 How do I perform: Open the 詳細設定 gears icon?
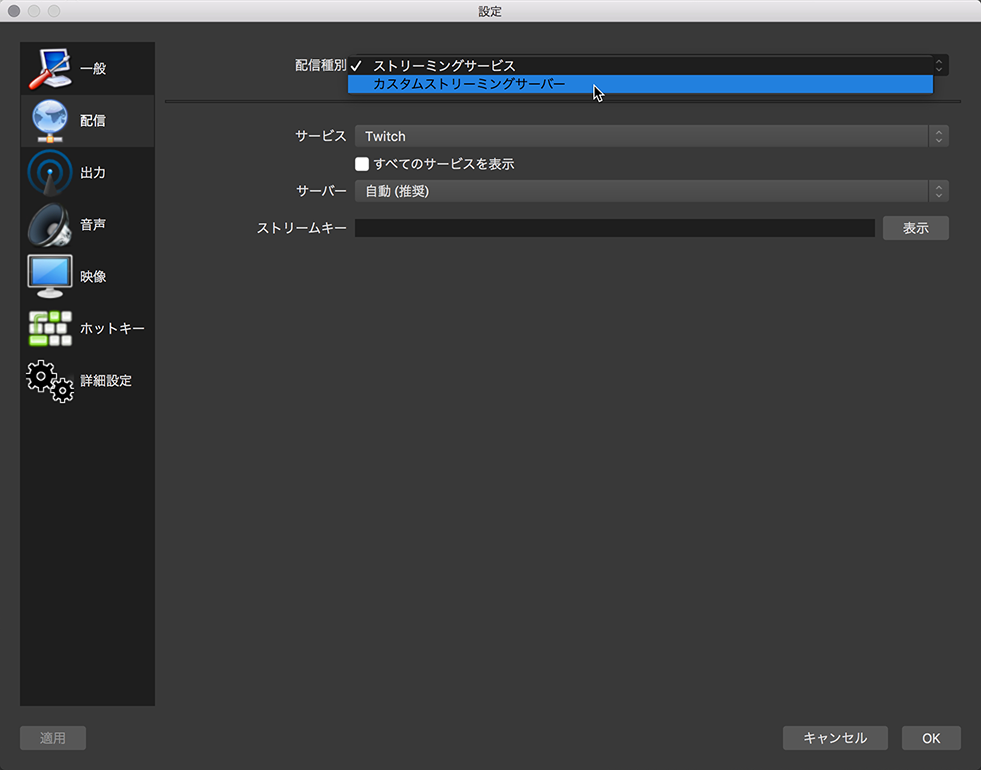[50, 380]
